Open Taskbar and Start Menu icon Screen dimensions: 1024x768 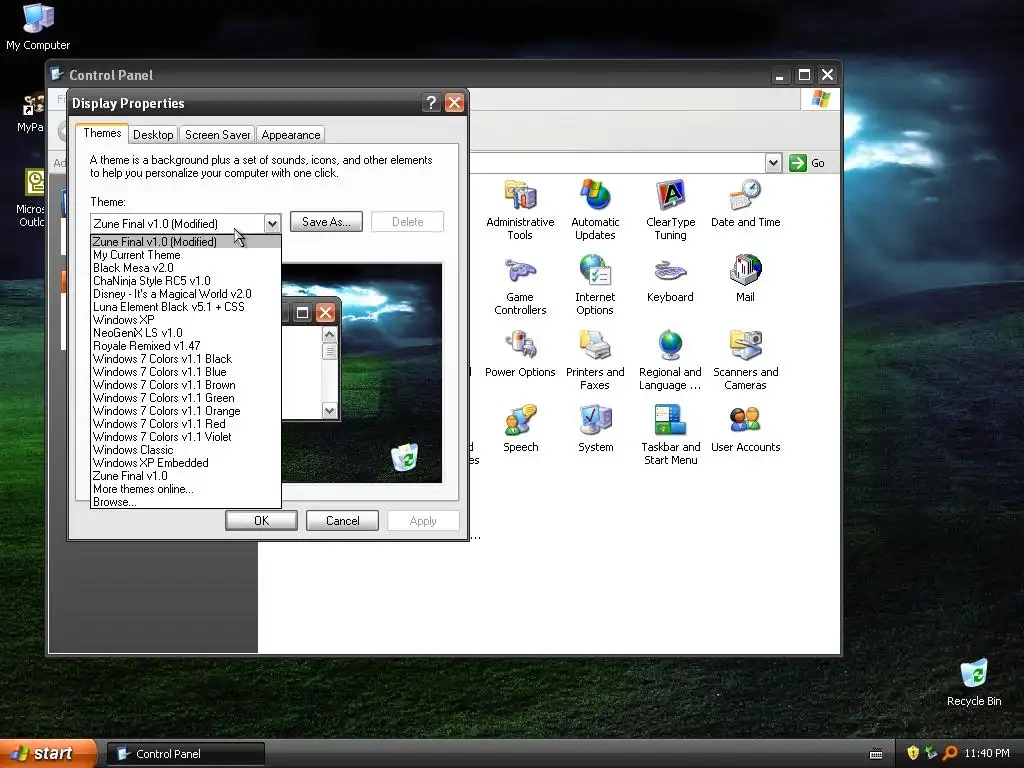[x=670, y=434]
